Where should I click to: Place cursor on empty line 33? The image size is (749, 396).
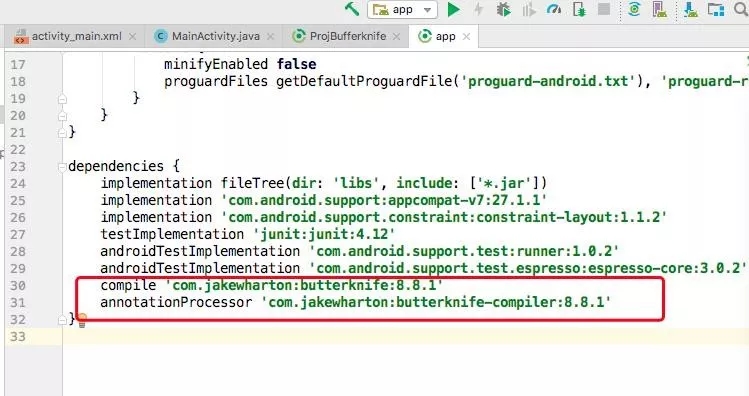click(x=406, y=337)
